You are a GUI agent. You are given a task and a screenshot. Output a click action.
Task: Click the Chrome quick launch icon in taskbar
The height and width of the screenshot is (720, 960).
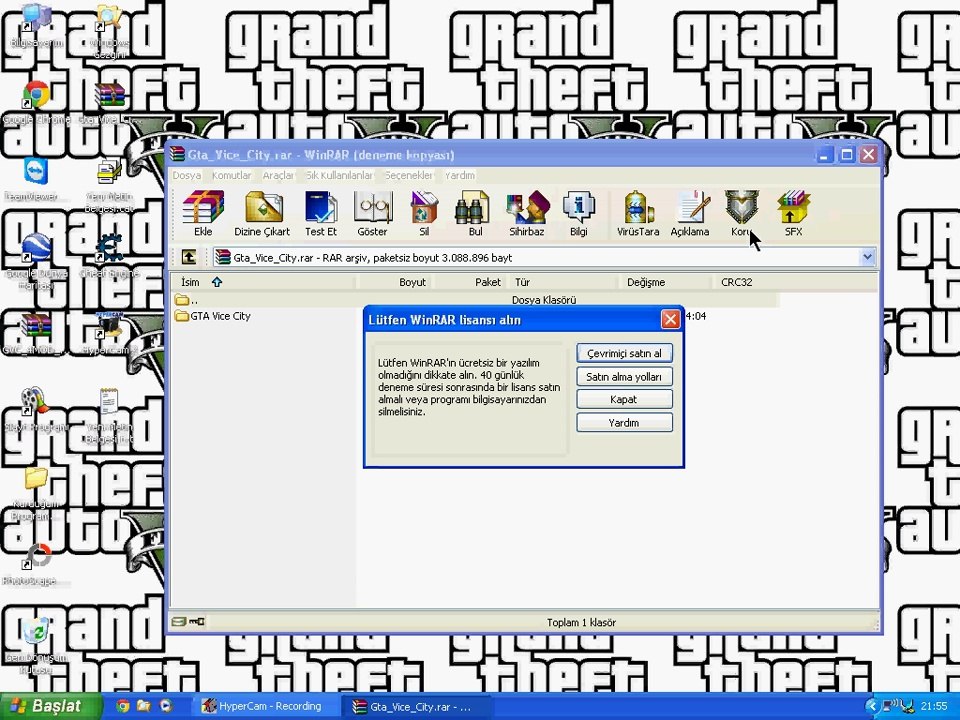[123, 706]
